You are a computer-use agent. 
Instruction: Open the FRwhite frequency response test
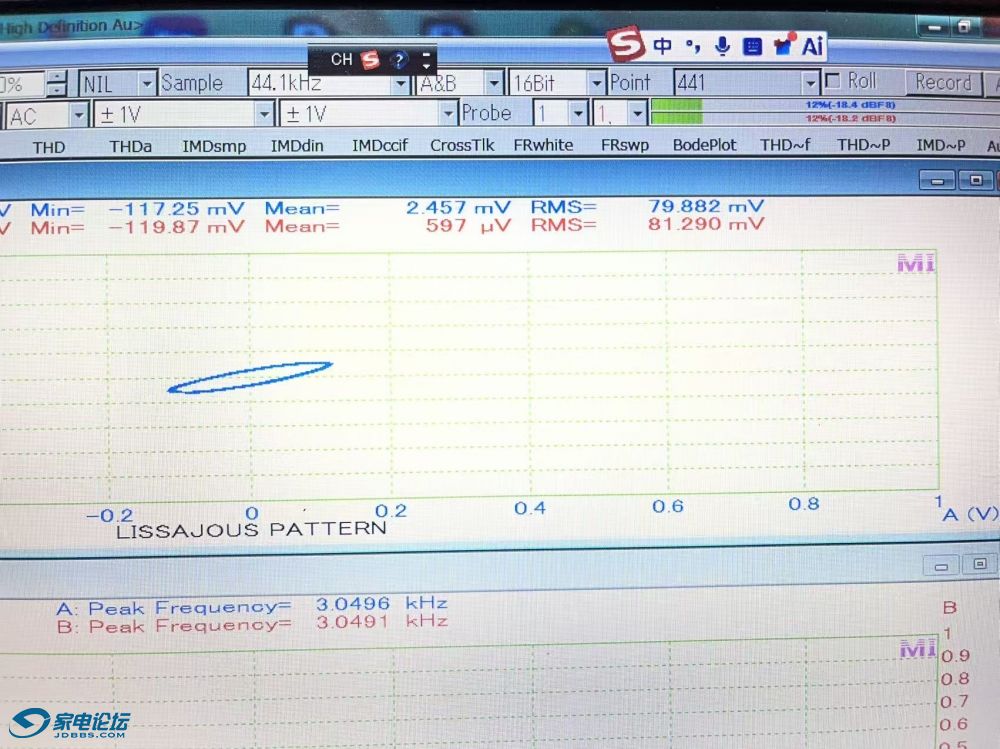click(x=543, y=145)
